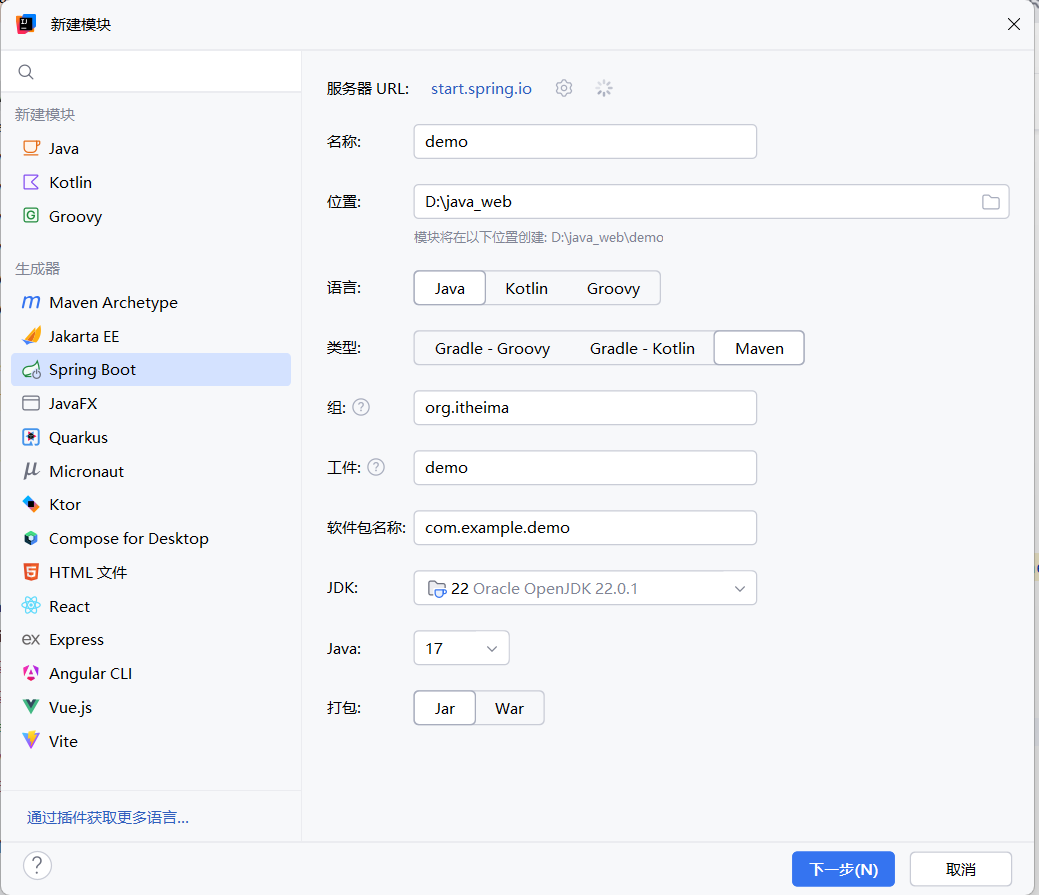Image resolution: width=1039 pixels, height=895 pixels.
Task: Switch language to Kotlin
Action: point(526,288)
